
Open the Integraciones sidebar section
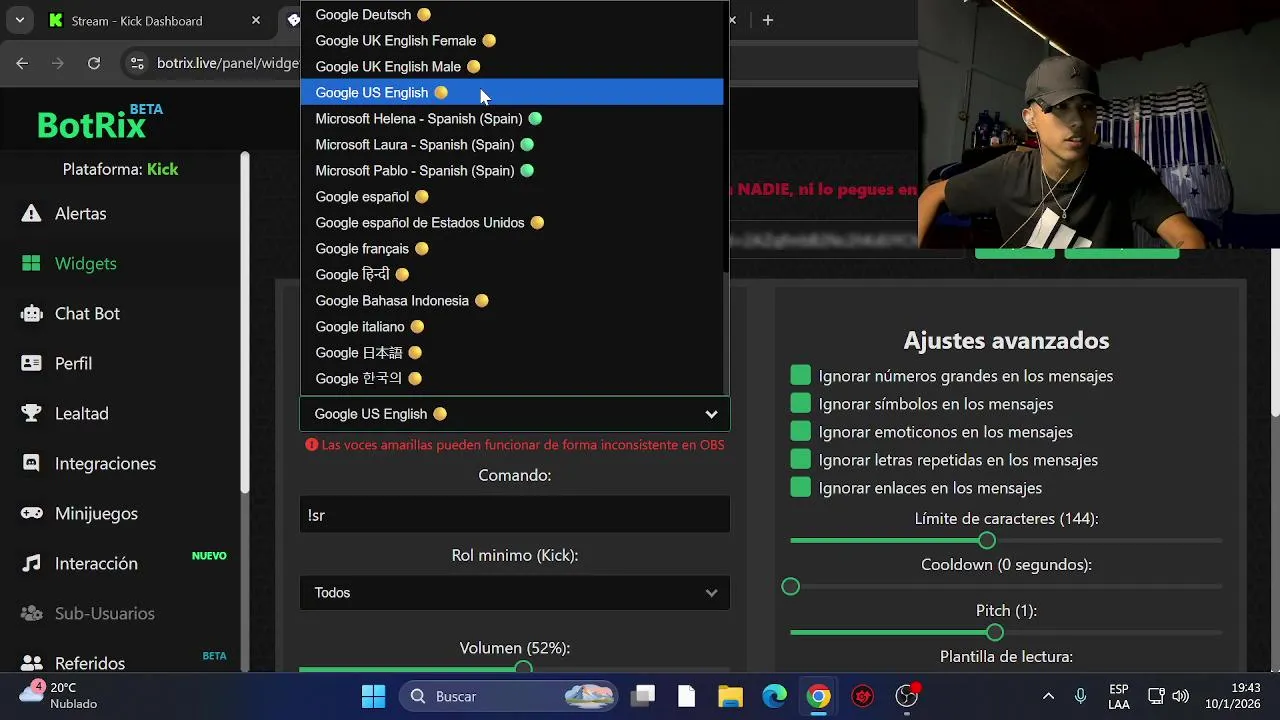[x=105, y=463]
